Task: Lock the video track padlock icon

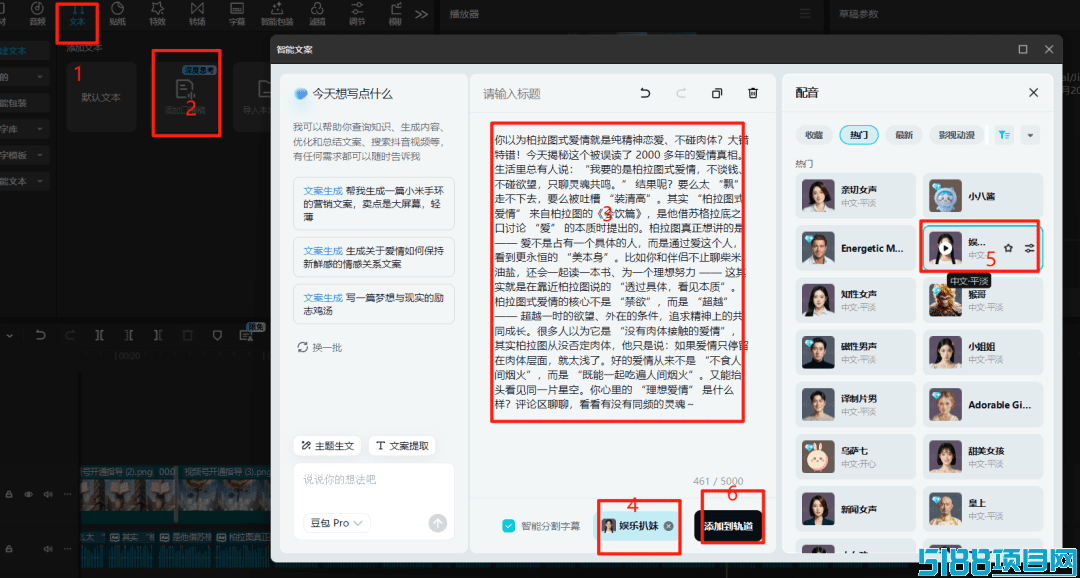Action: [10, 494]
